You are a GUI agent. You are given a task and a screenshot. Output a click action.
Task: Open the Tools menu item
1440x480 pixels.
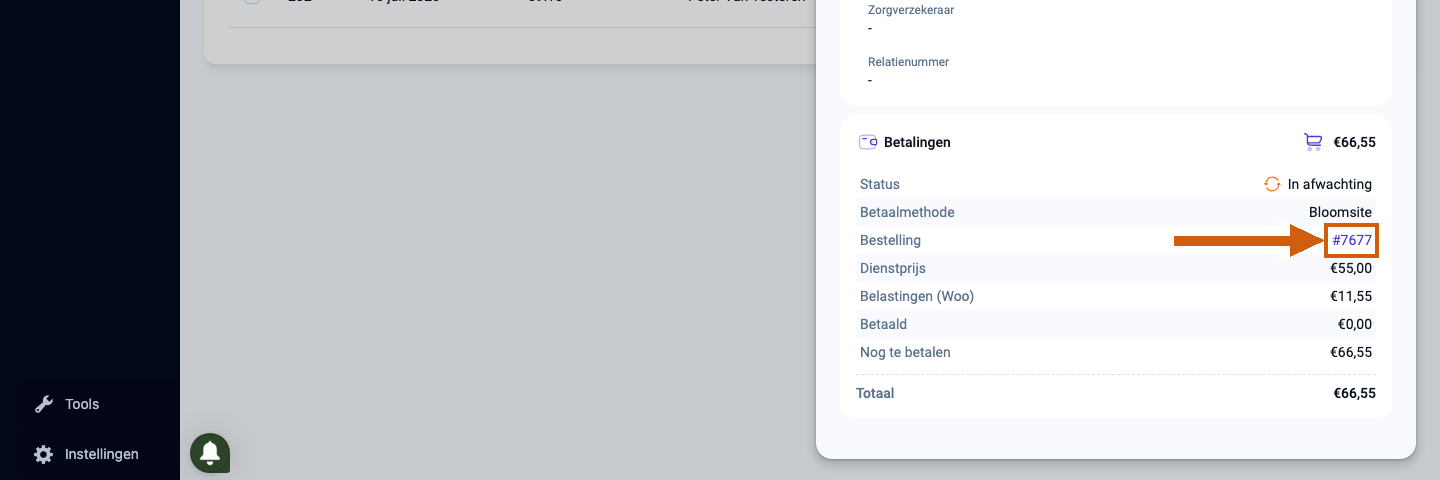(82, 404)
